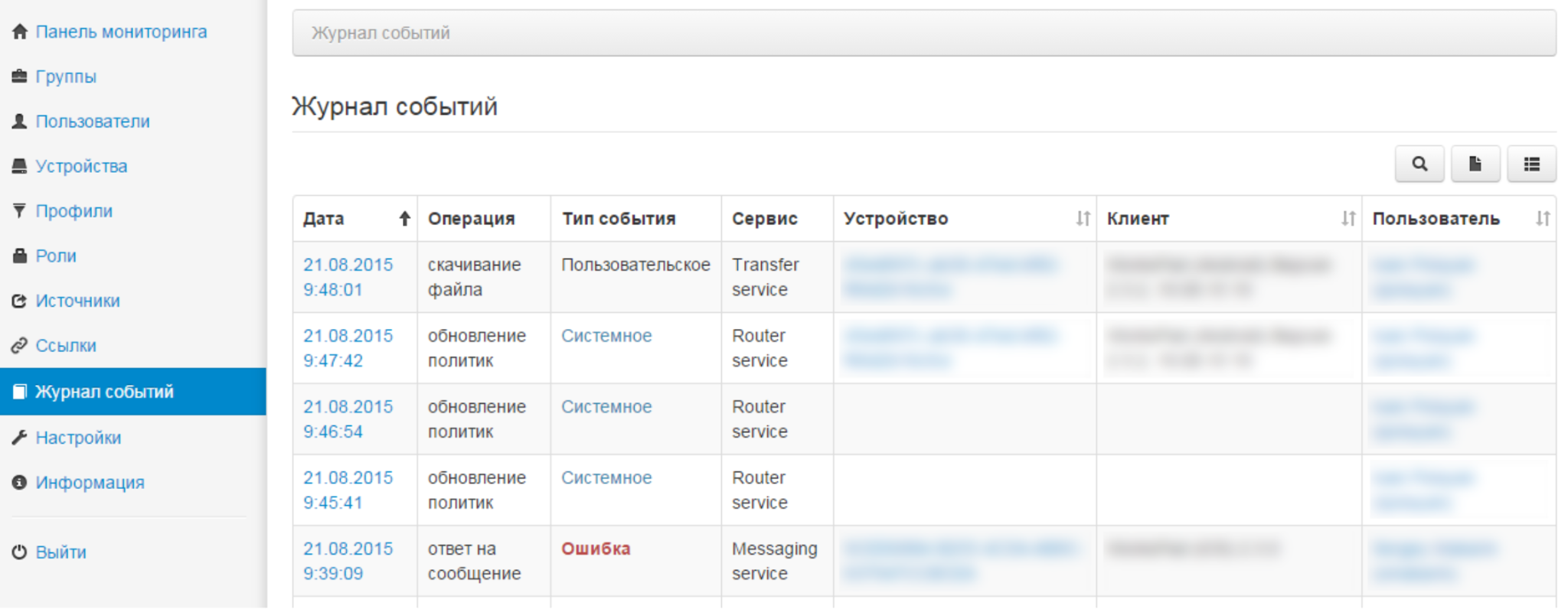Open the column list view button

point(1531,164)
